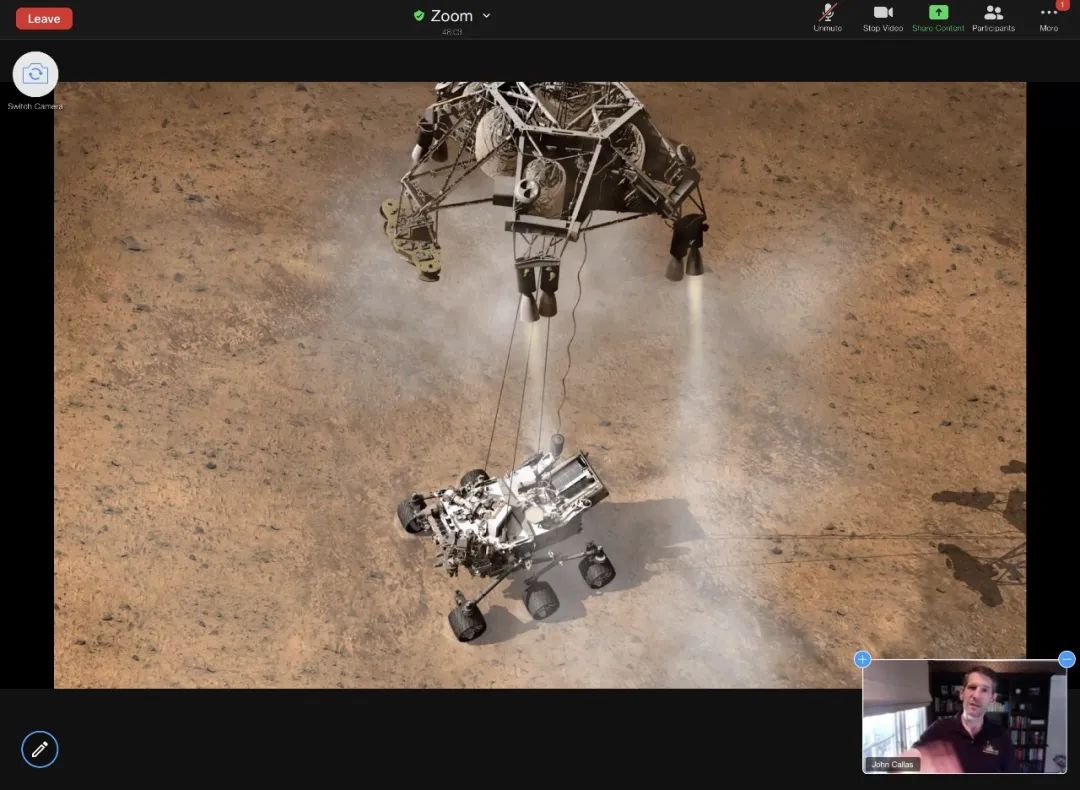Click the John Callas name label
Viewport: 1080px width, 790px height.
(x=892, y=764)
